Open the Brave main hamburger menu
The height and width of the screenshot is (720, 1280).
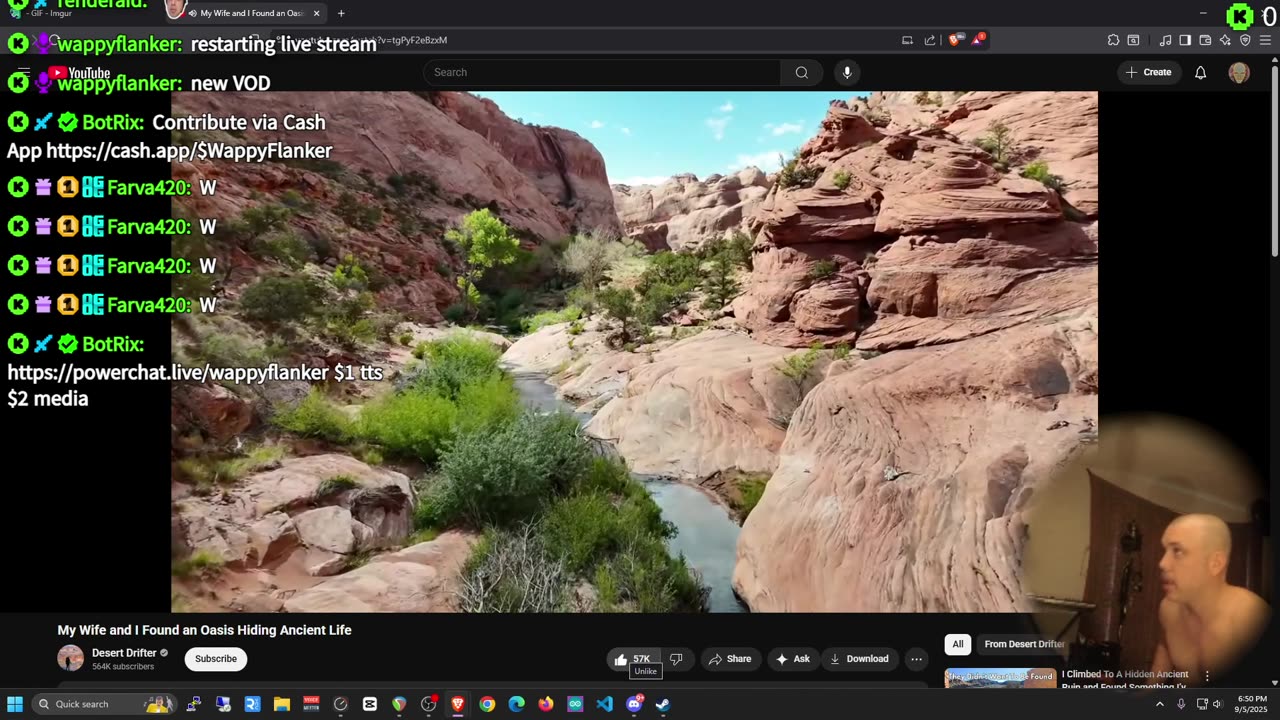(x=1265, y=40)
